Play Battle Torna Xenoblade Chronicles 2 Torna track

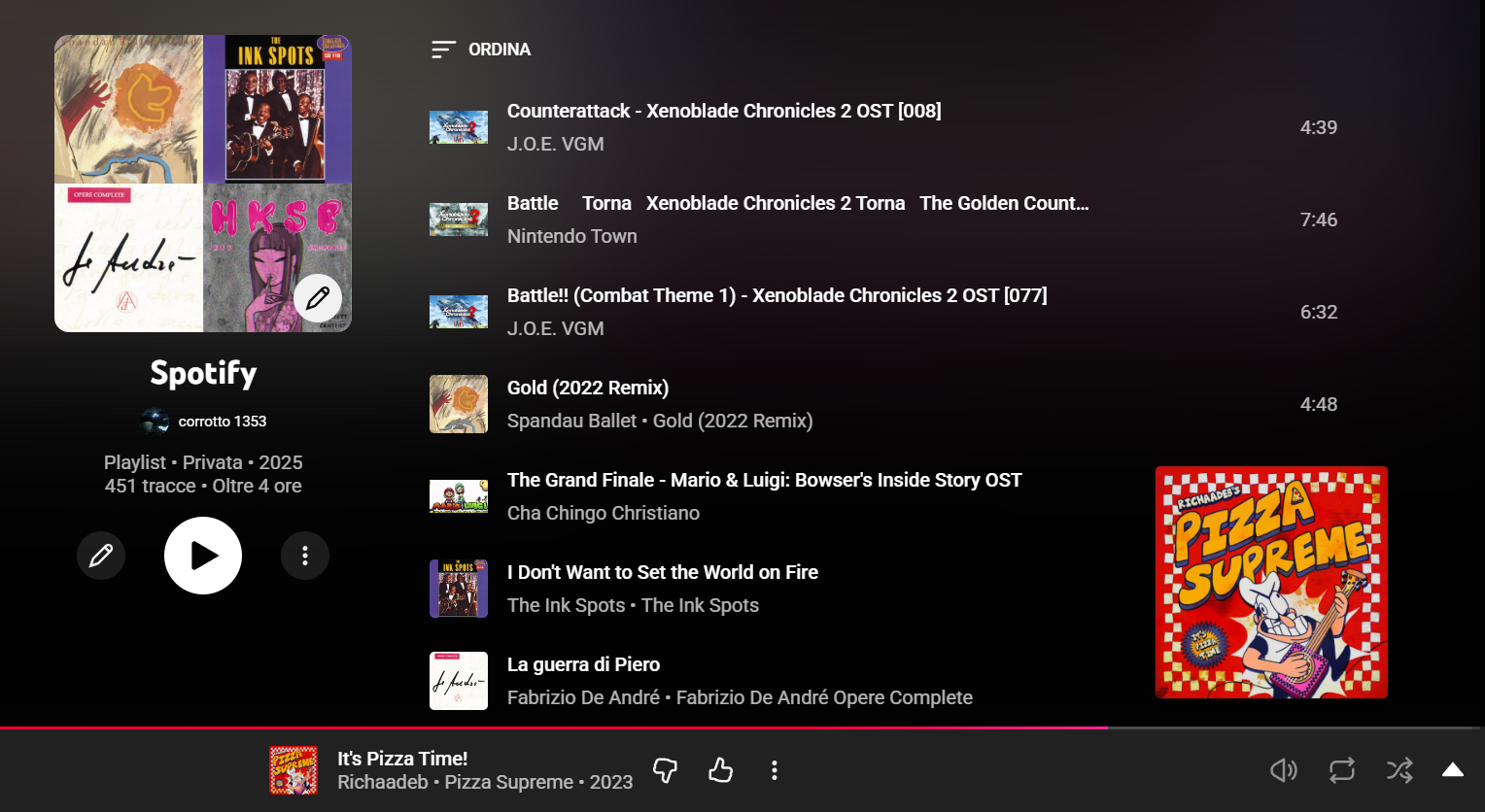[798, 203]
